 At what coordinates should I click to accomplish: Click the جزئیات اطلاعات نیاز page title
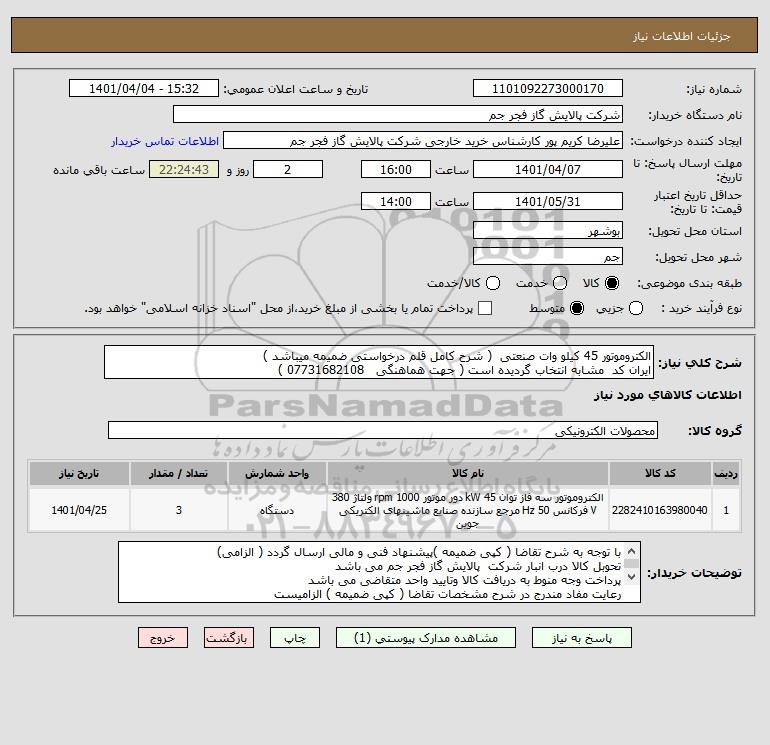682,36
